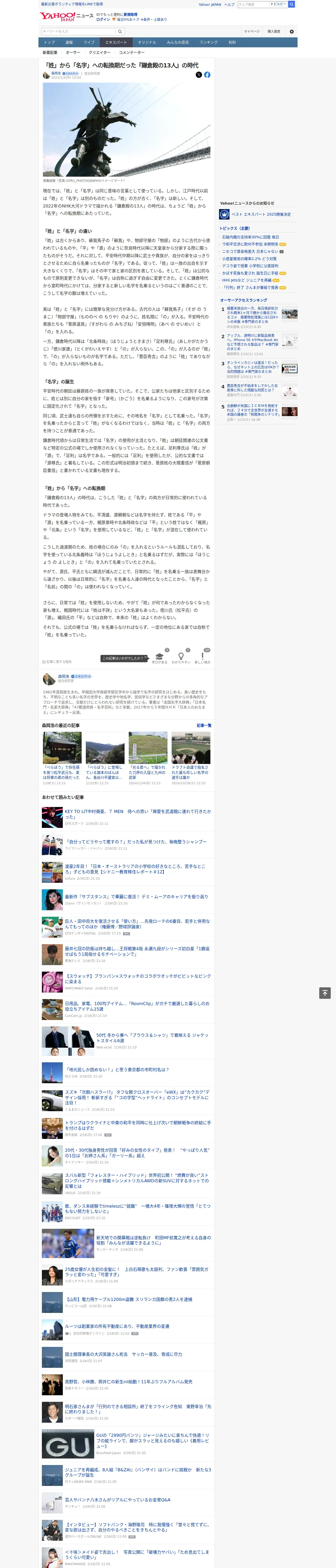Open ドラフト会議 recent article thumbnail
The height and width of the screenshot is (1568, 336).
point(191,747)
